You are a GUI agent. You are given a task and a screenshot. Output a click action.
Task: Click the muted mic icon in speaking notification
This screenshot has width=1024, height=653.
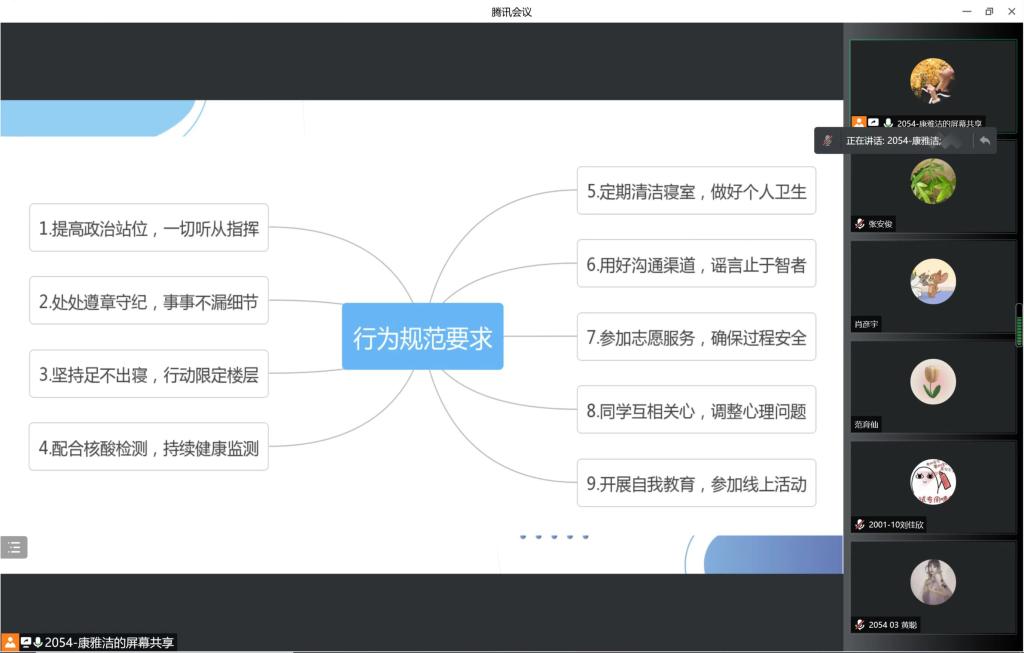point(827,141)
